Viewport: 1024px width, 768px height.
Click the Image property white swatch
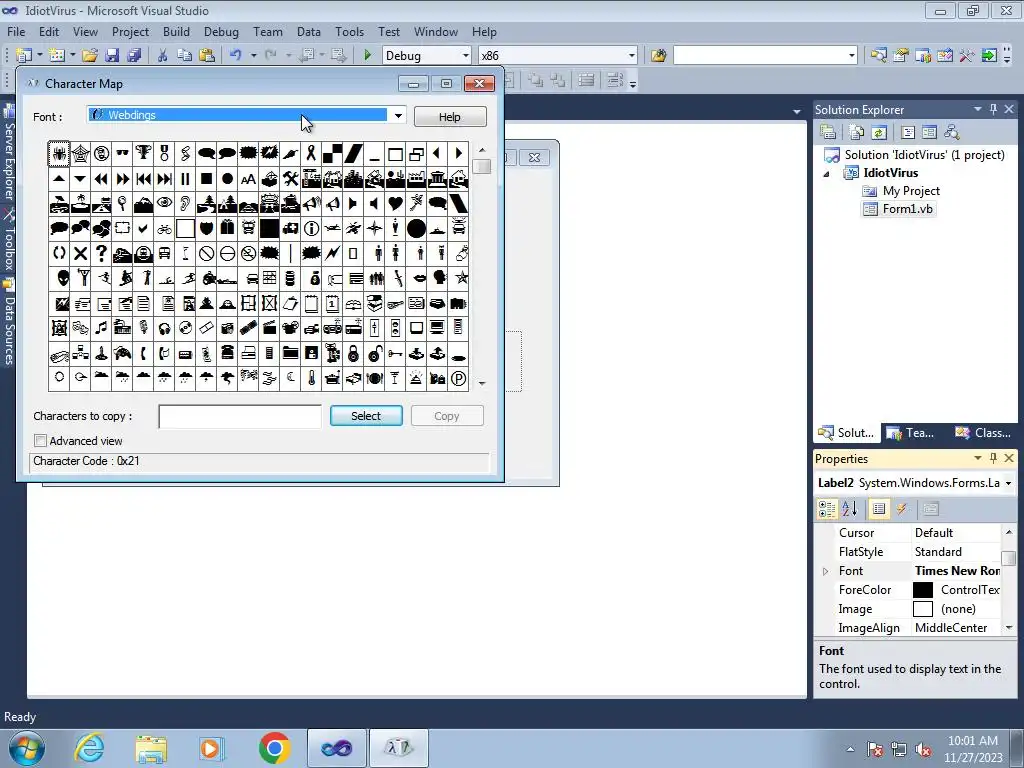click(x=923, y=609)
